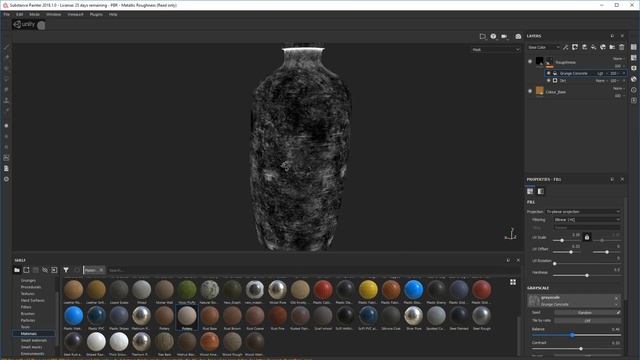Hide the Colour_Base layer
The height and width of the screenshot is (360, 640).
point(530,91)
